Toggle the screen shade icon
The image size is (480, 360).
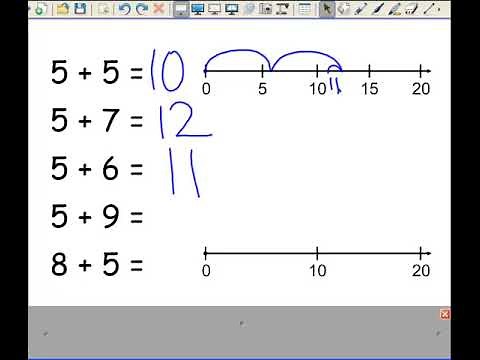click(x=181, y=9)
